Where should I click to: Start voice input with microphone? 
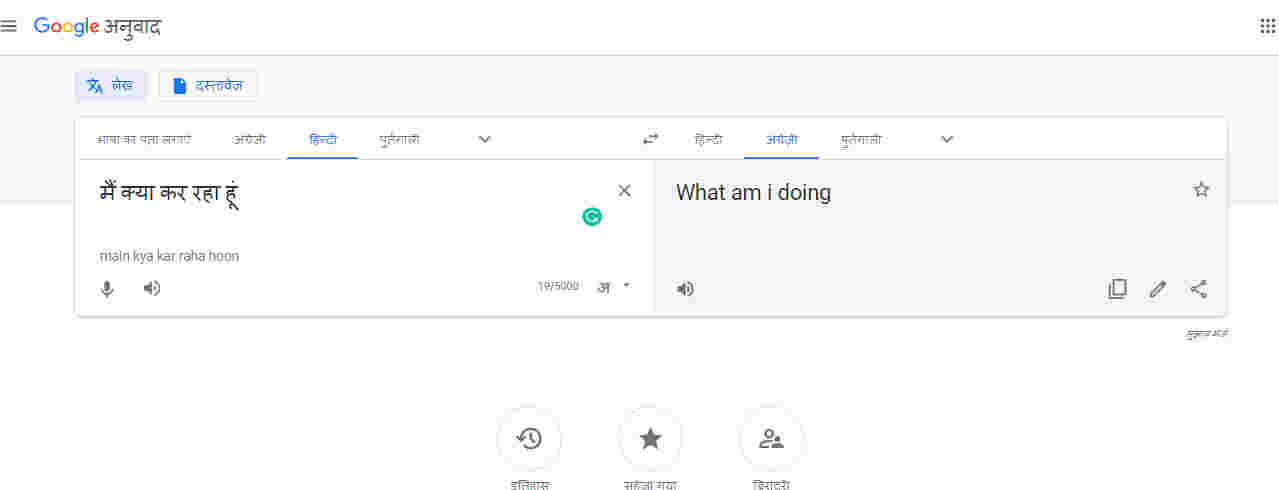pyautogui.click(x=107, y=289)
